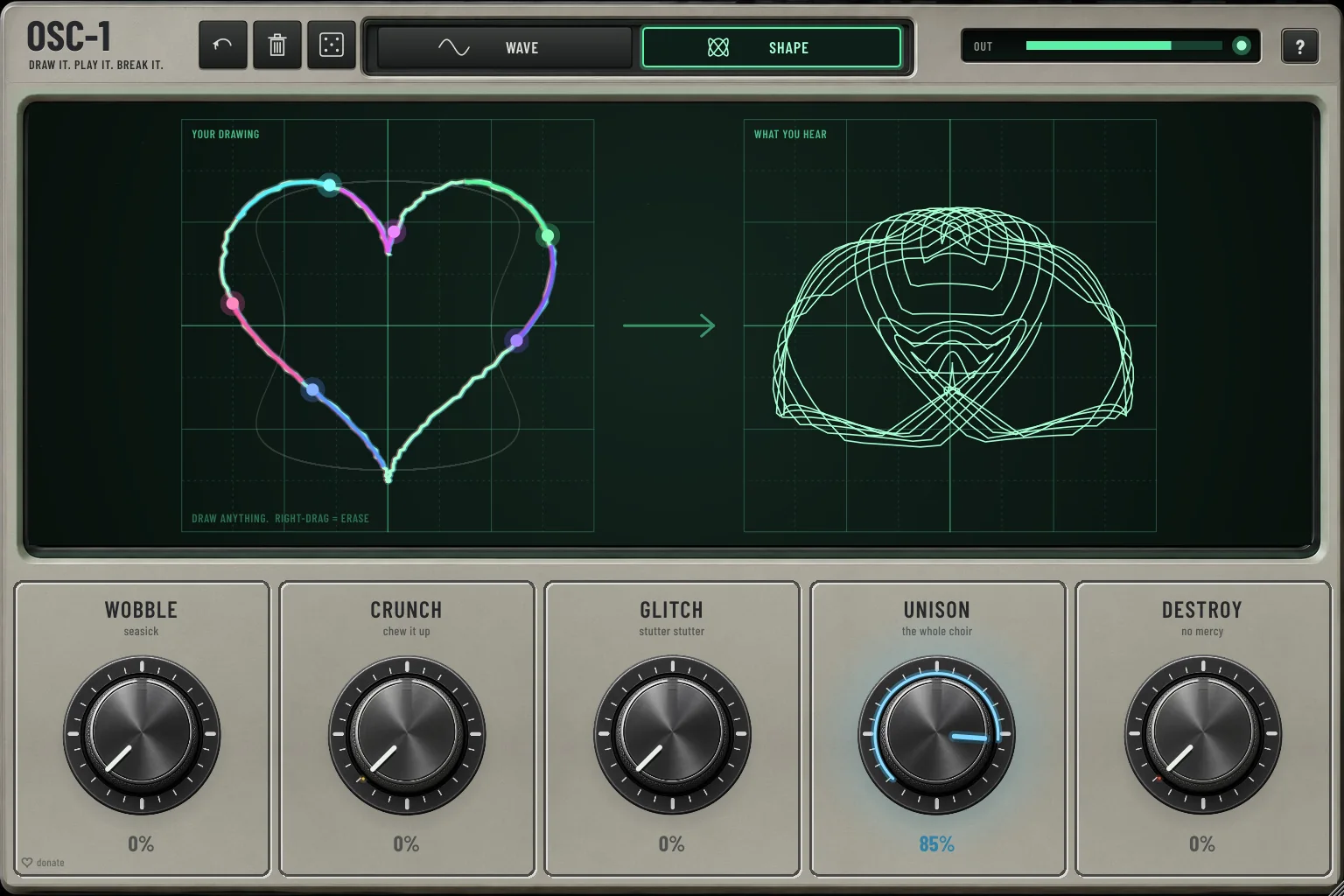Image resolution: width=1344 pixels, height=896 pixels.
Task: Click the 'chew it up' subtitle
Action: pyautogui.click(x=406, y=631)
